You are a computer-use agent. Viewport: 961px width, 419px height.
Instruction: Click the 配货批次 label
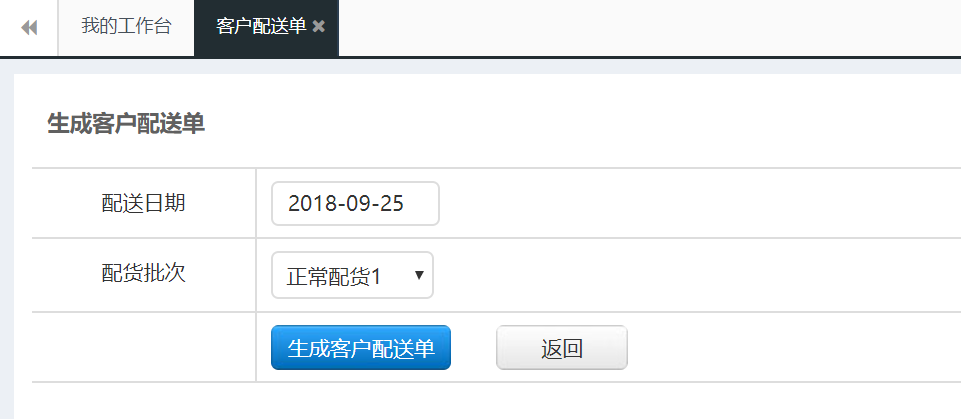[143, 273]
